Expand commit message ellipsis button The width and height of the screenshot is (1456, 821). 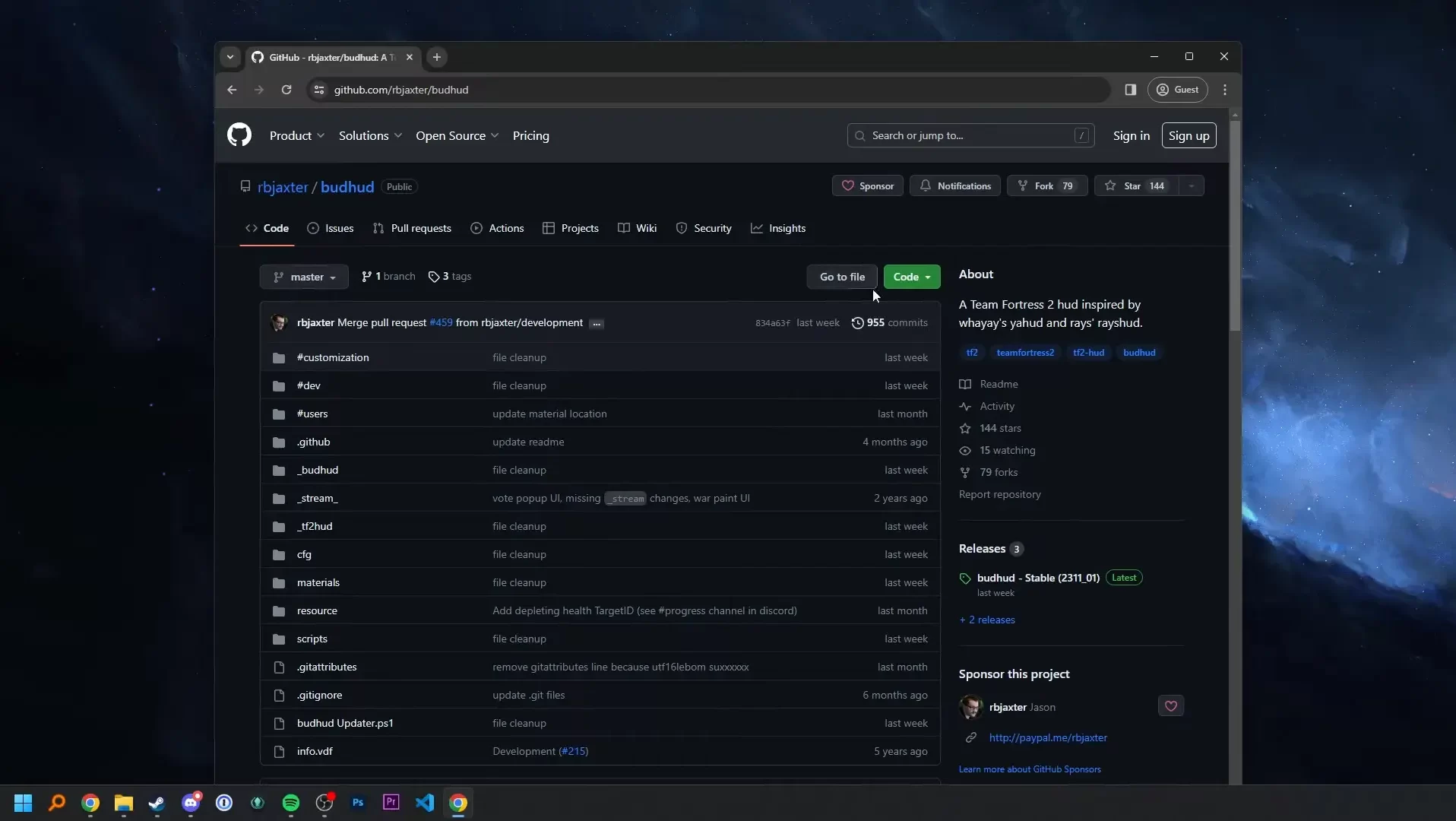click(x=597, y=324)
